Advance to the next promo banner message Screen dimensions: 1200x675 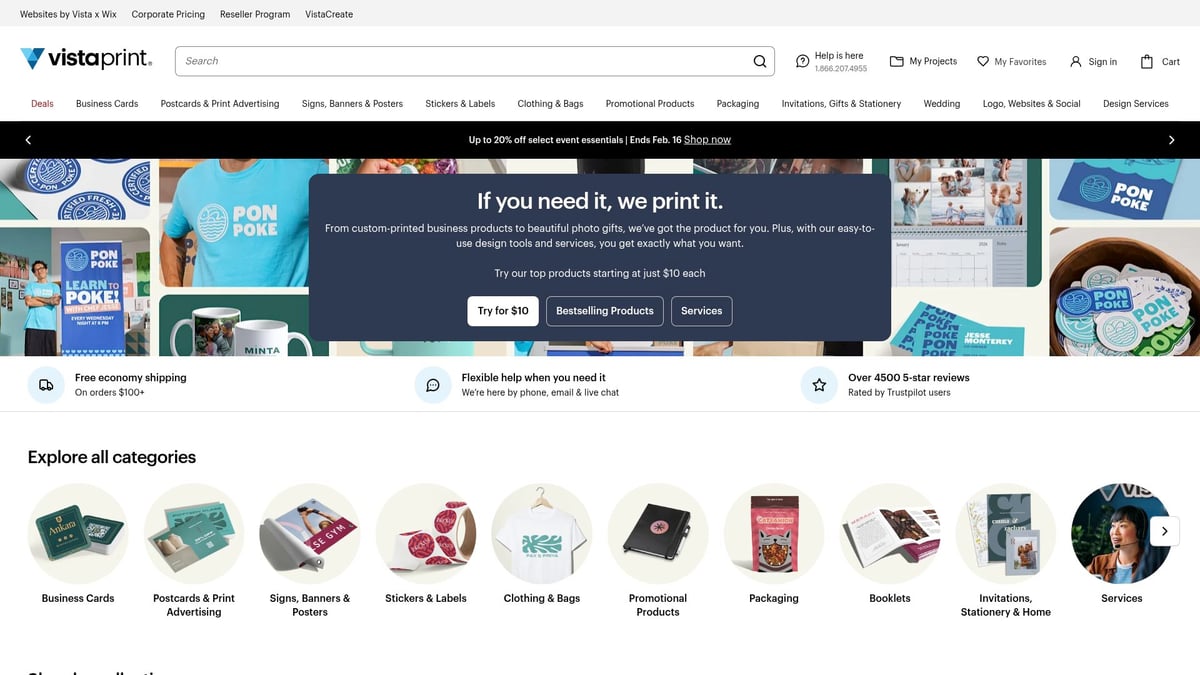point(1171,140)
